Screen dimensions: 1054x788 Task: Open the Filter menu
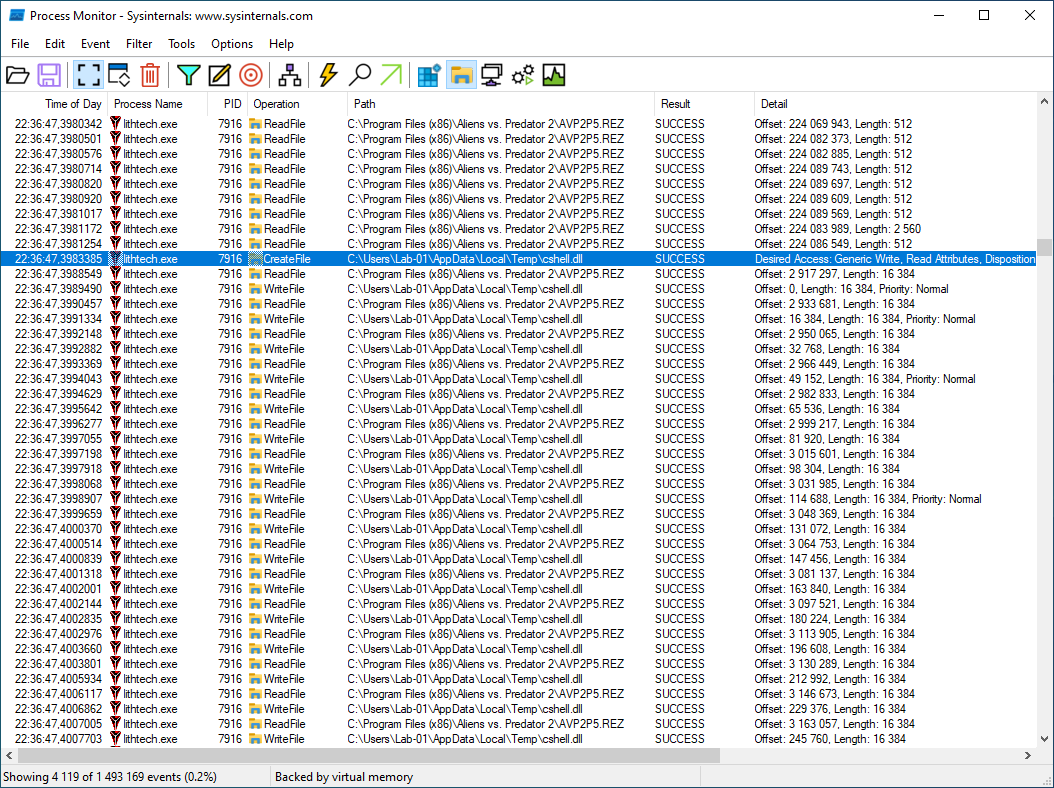(139, 44)
